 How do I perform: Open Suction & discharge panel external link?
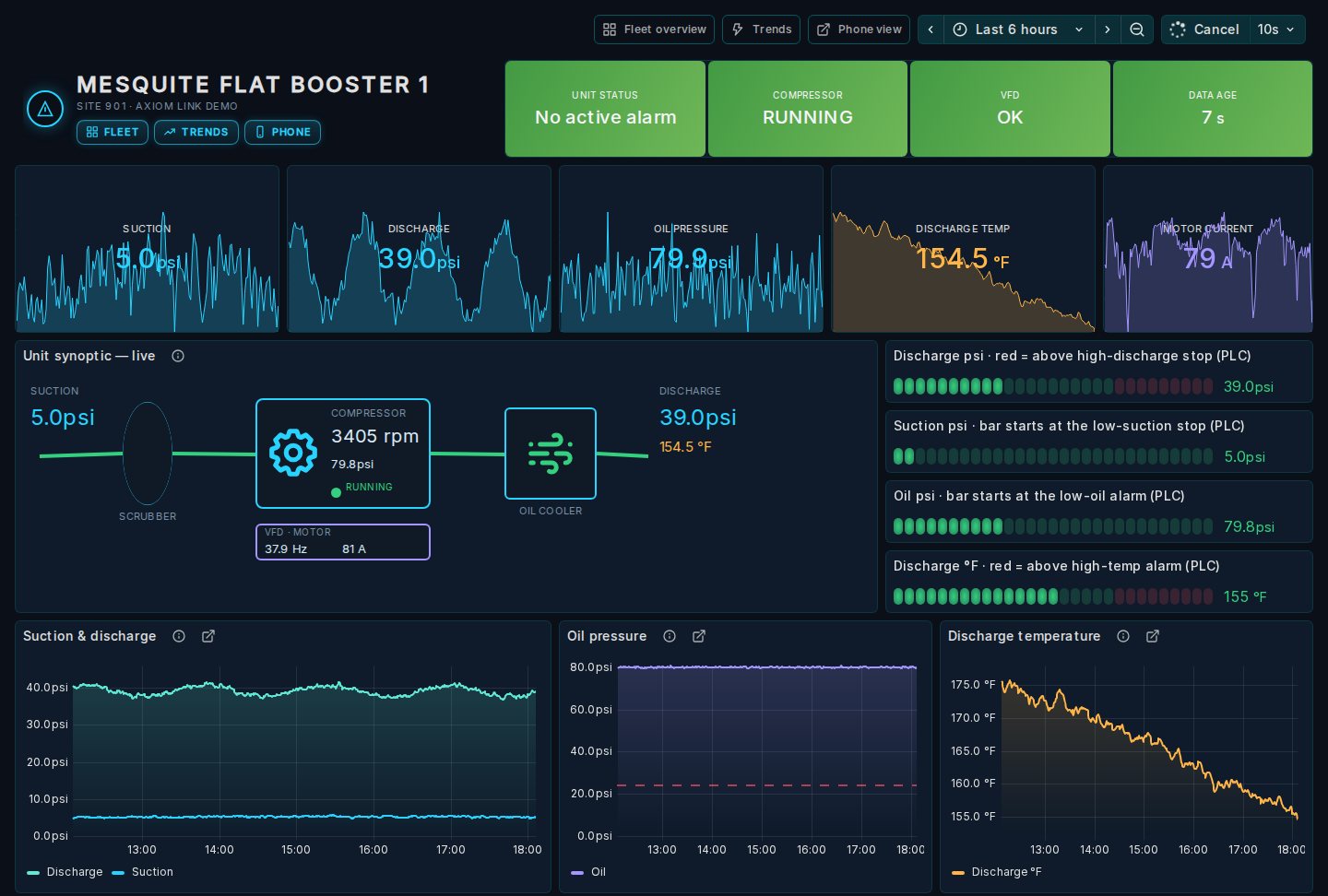click(208, 636)
